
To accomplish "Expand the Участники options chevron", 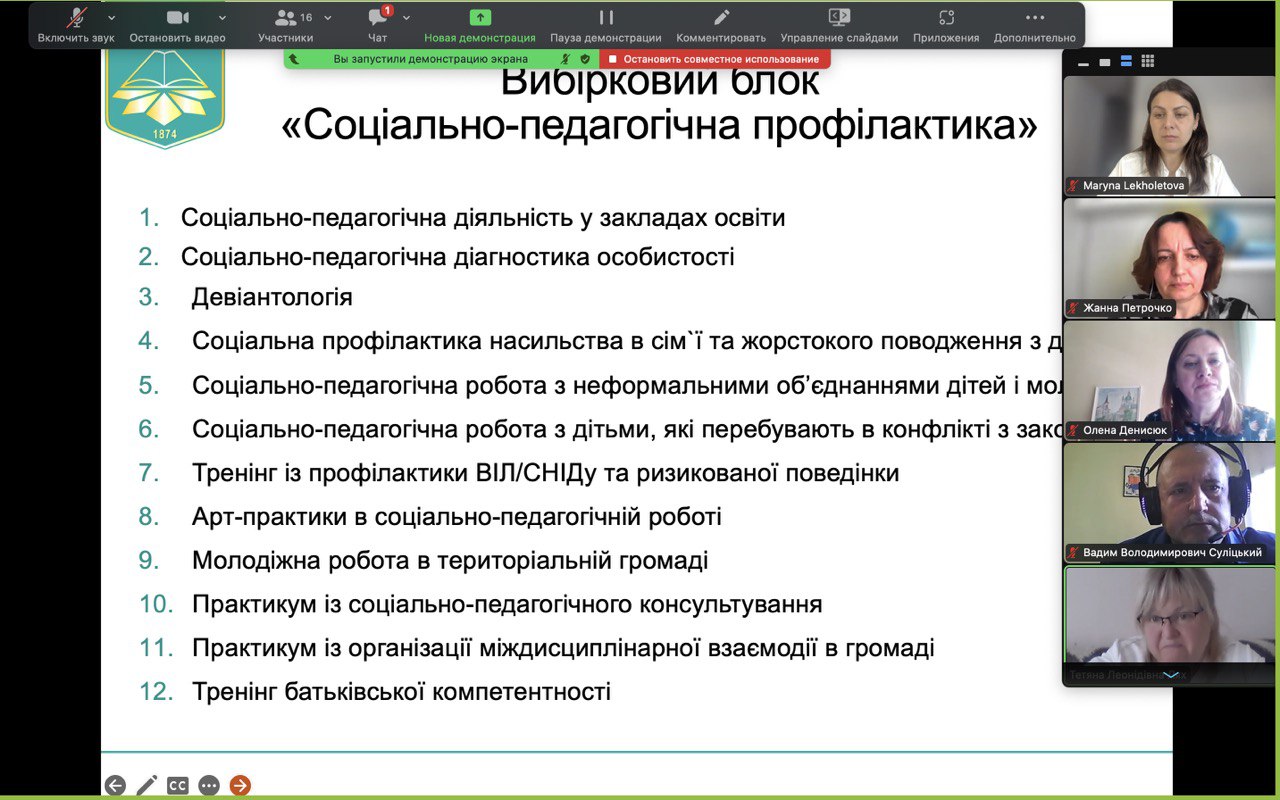I will (328, 18).
